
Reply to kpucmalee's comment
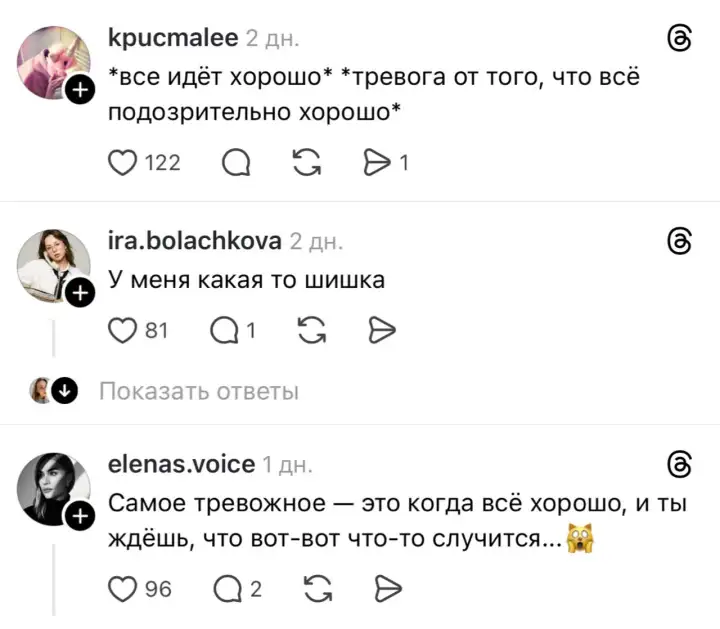click(x=237, y=162)
